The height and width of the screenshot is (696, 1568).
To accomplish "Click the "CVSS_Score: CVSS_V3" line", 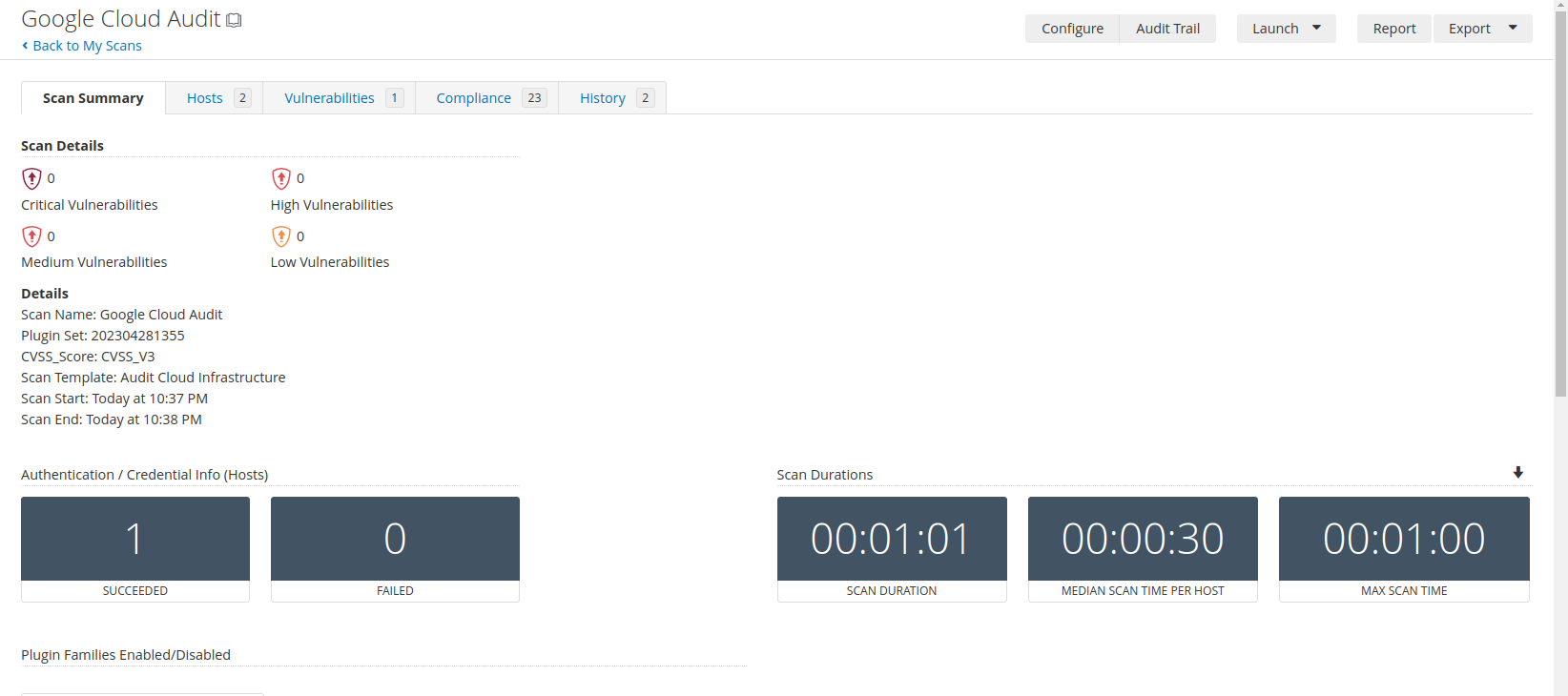I will 88,357.
